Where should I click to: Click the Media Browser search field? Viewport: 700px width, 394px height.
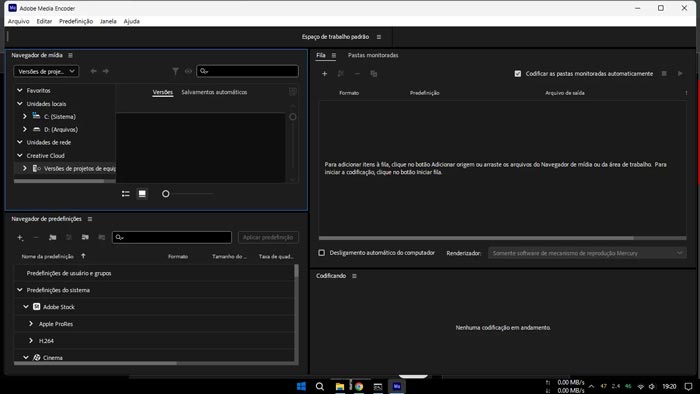click(x=247, y=71)
